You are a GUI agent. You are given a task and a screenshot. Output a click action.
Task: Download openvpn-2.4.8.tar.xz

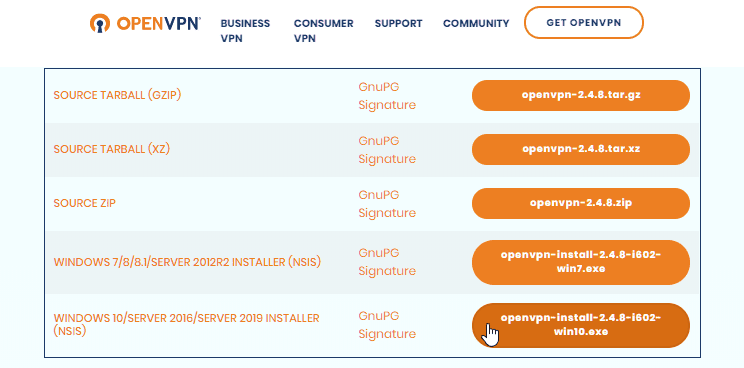click(581, 149)
